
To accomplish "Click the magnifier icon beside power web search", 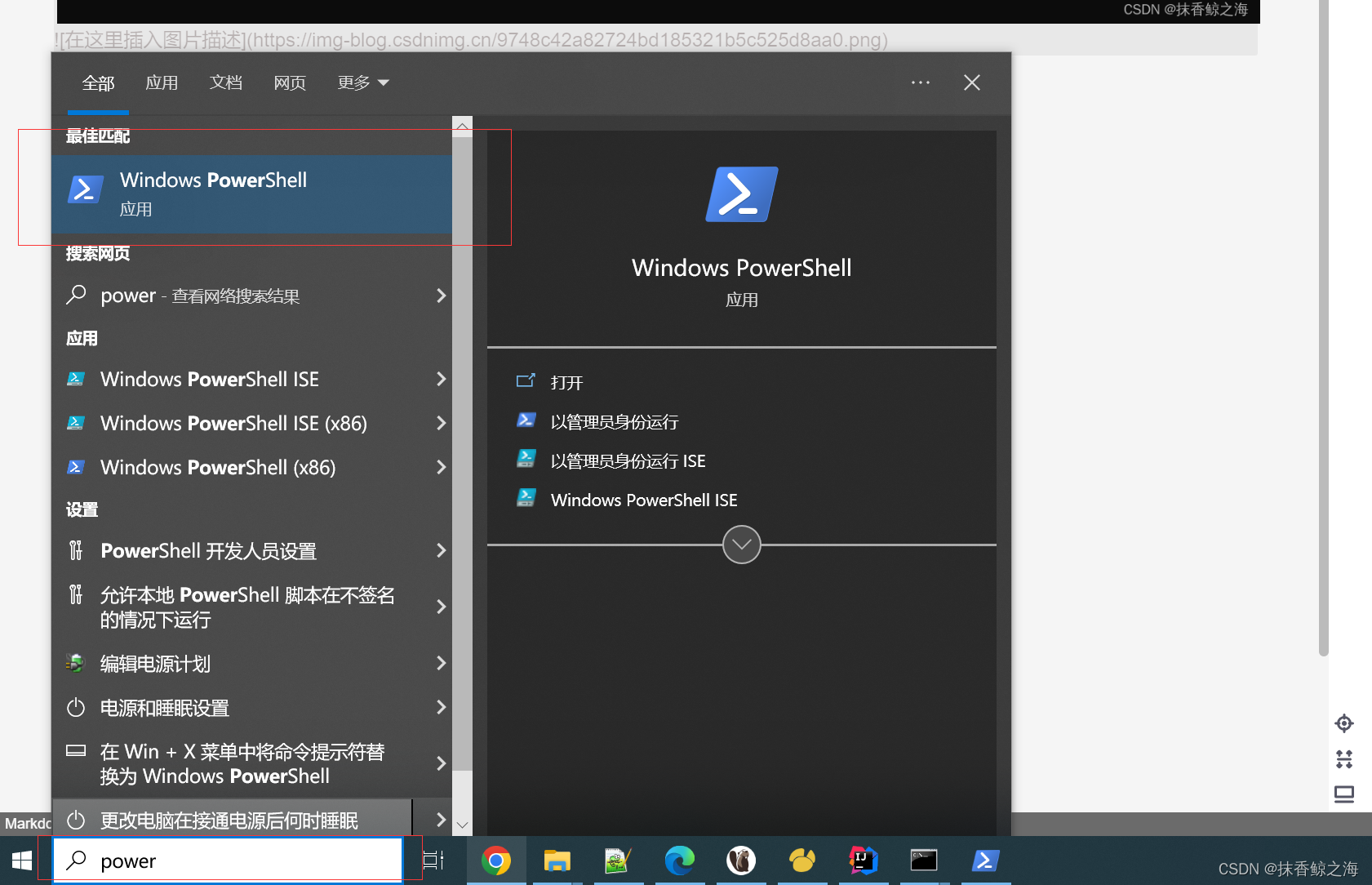I will pyautogui.click(x=76, y=295).
